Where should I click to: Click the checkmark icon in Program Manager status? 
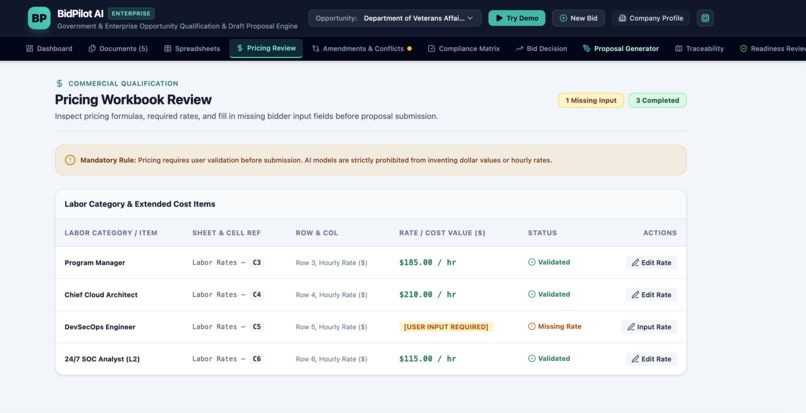[532, 262]
